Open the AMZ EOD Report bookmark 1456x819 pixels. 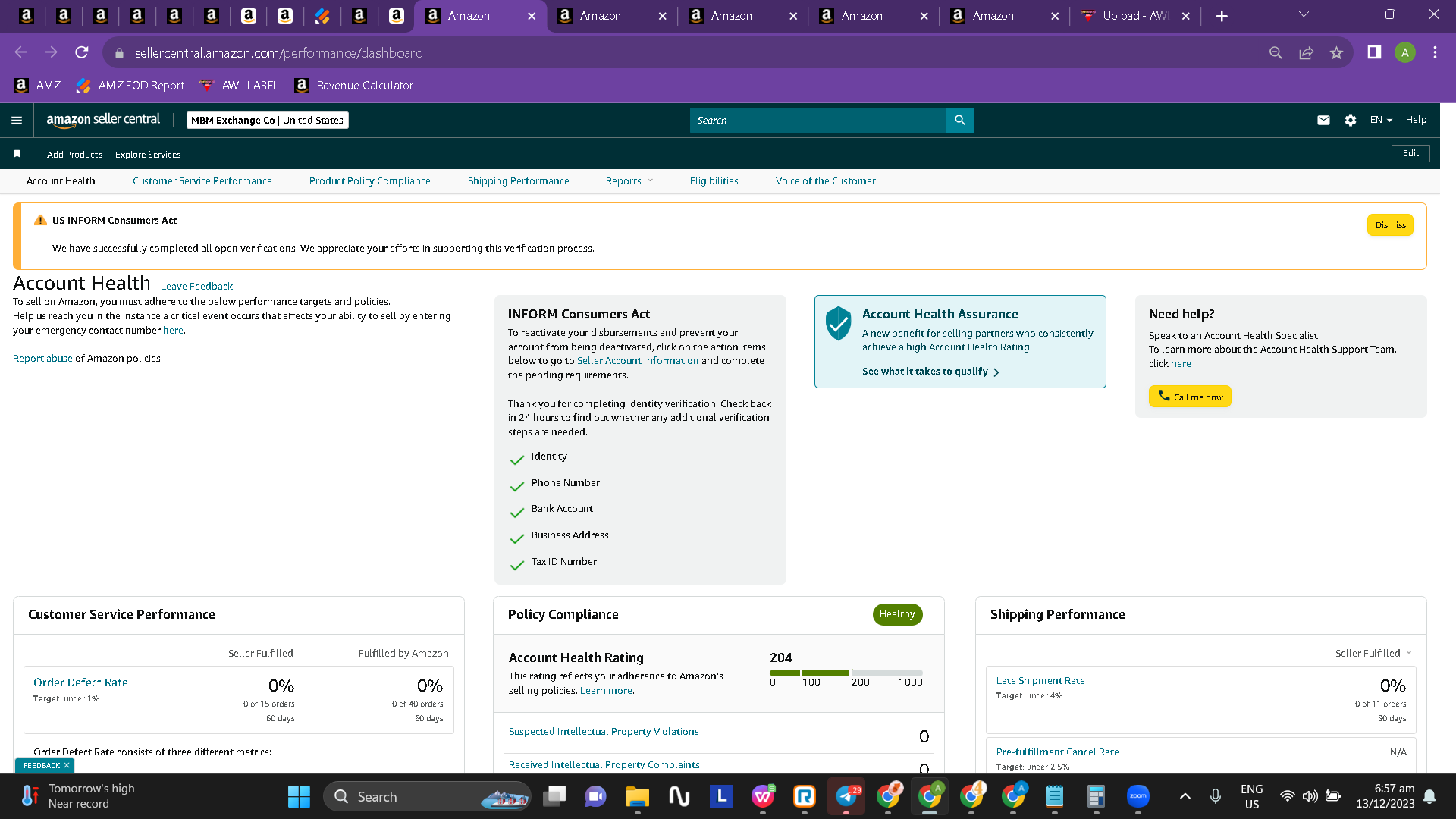coord(130,86)
